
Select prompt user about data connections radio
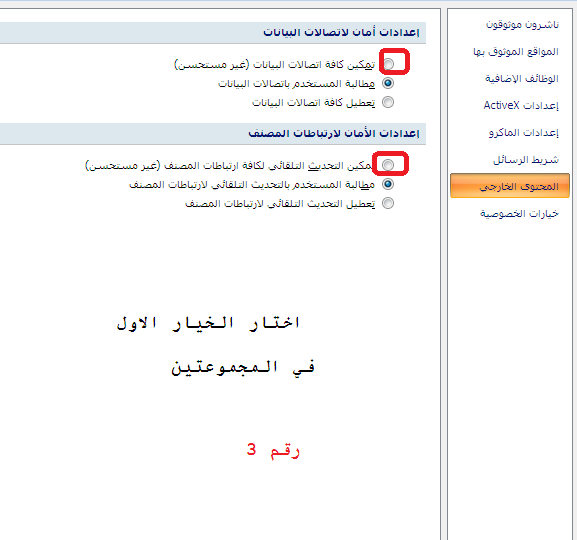click(x=388, y=83)
